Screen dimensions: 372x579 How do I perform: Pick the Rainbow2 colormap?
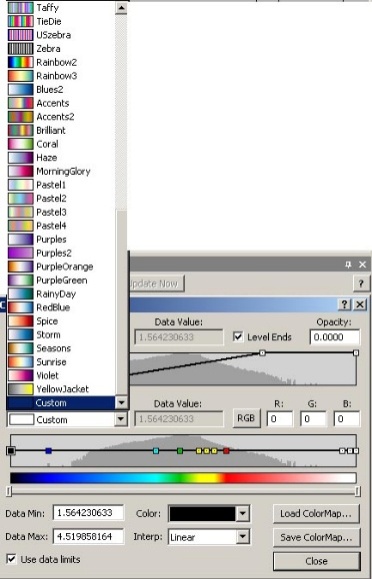click(x=61, y=62)
